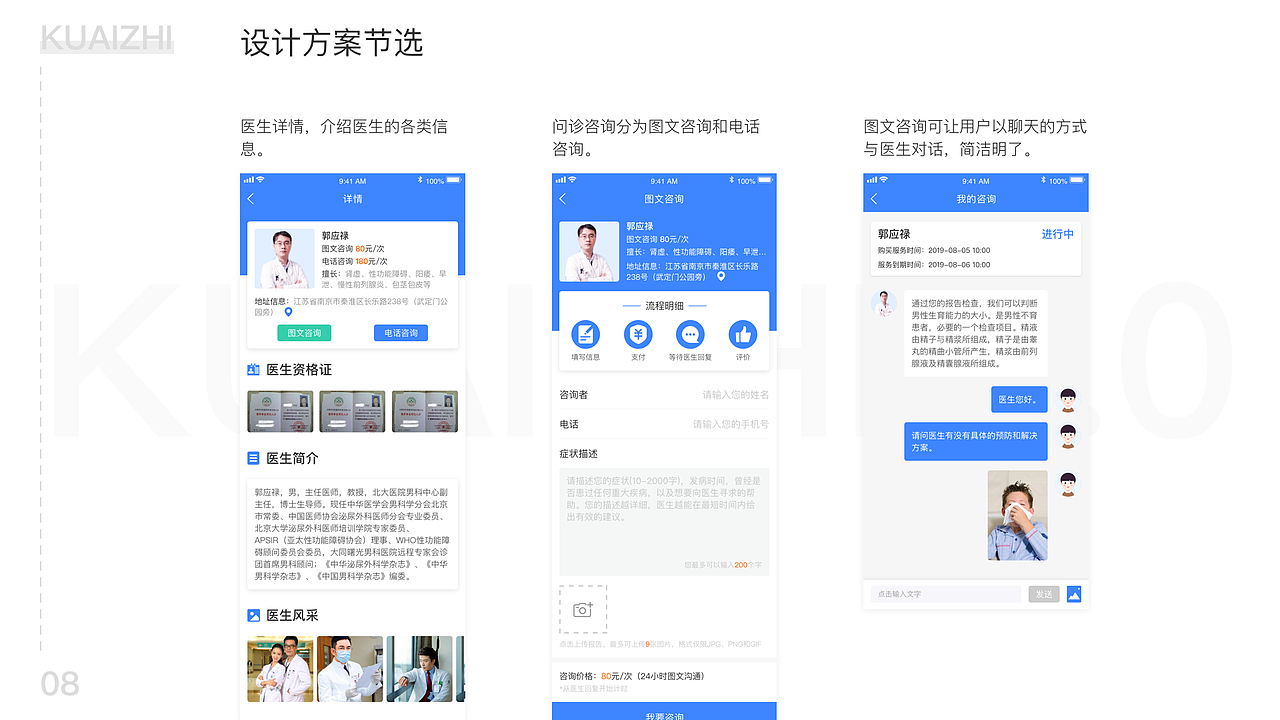Image resolution: width=1280 pixels, height=720 pixels.
Task: Tap the 图文咨询 green button
Action: pos(304,333)
